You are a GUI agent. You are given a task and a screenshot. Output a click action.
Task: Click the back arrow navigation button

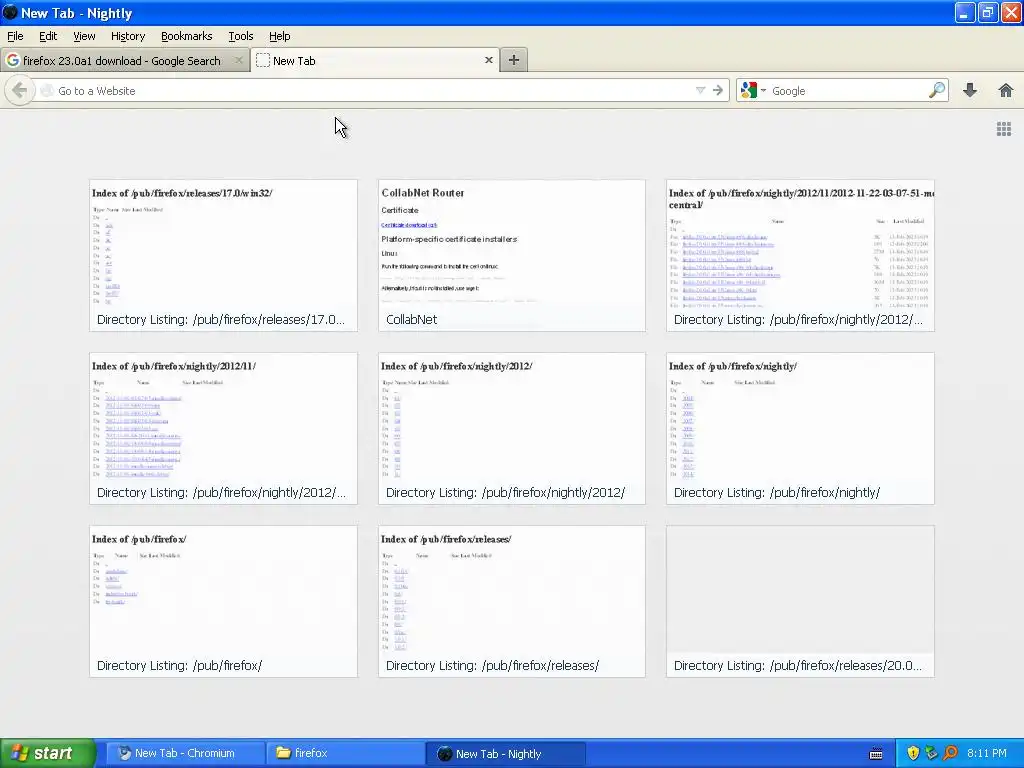(20, 91)
